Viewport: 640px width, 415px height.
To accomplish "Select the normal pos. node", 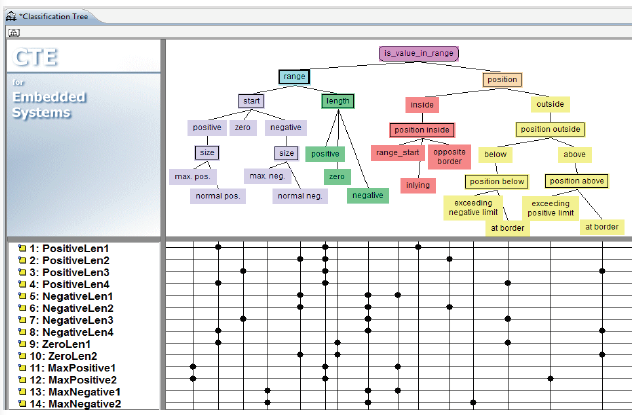I will click(x=218, y=196).
